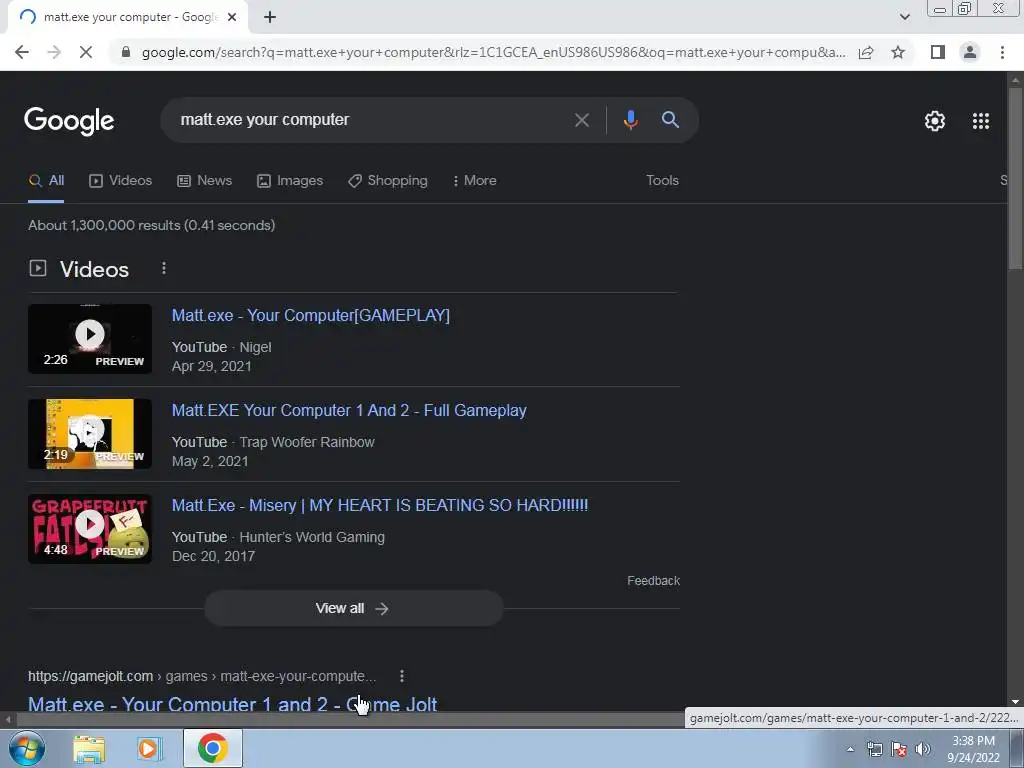Switch to the Images tab
The height and width of the screenshot is (768, 1024).
[290, 180]
